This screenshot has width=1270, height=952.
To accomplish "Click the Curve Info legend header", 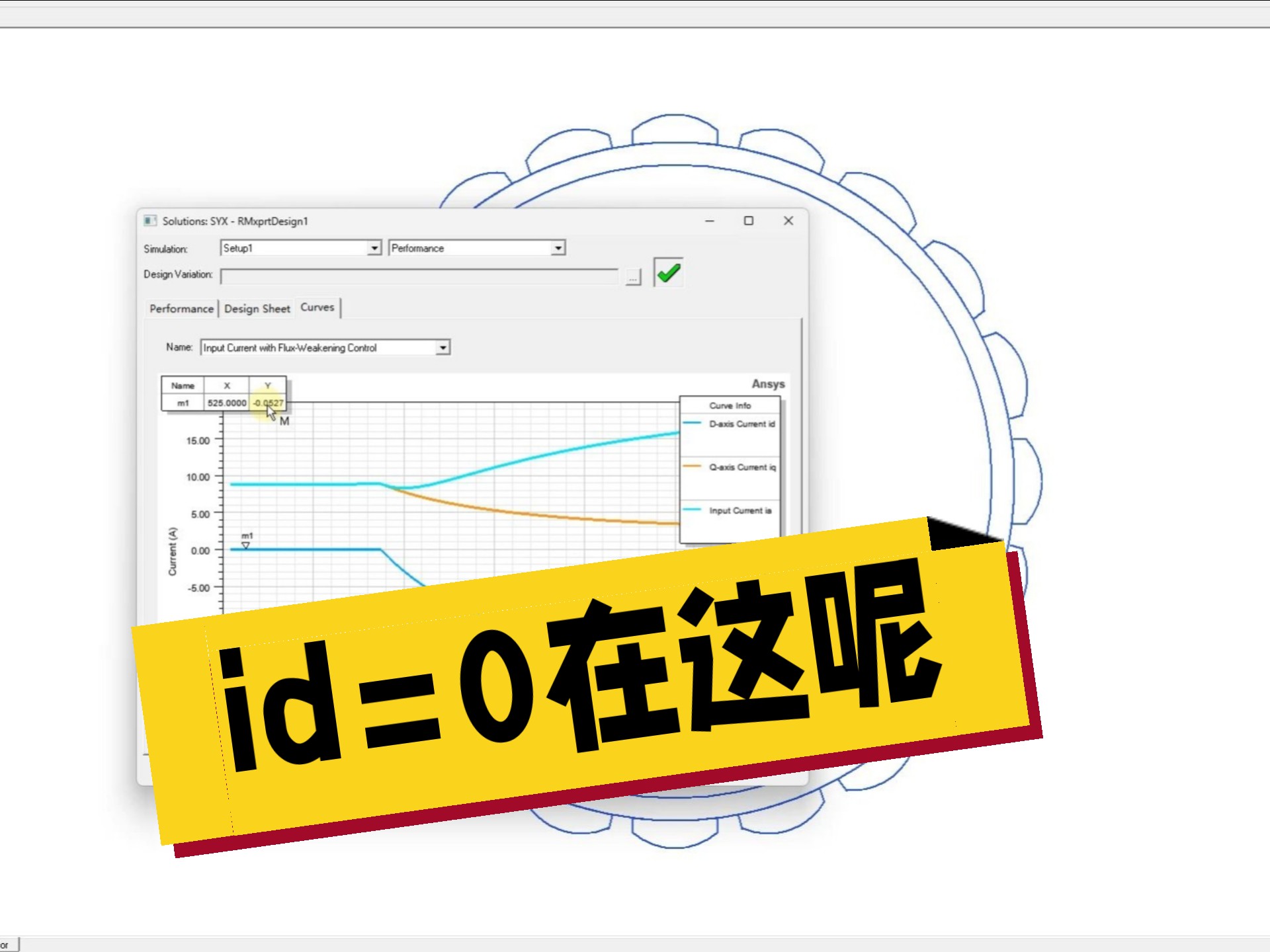I will coord(730,405).
